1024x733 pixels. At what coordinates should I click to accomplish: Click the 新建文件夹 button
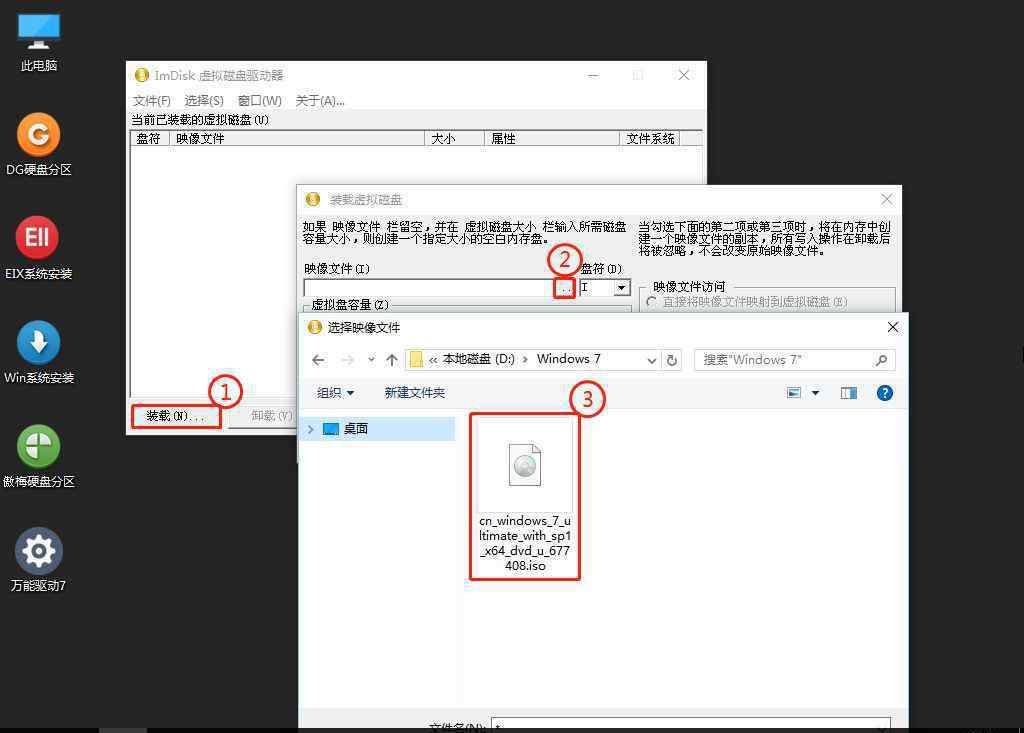point(414,393)
